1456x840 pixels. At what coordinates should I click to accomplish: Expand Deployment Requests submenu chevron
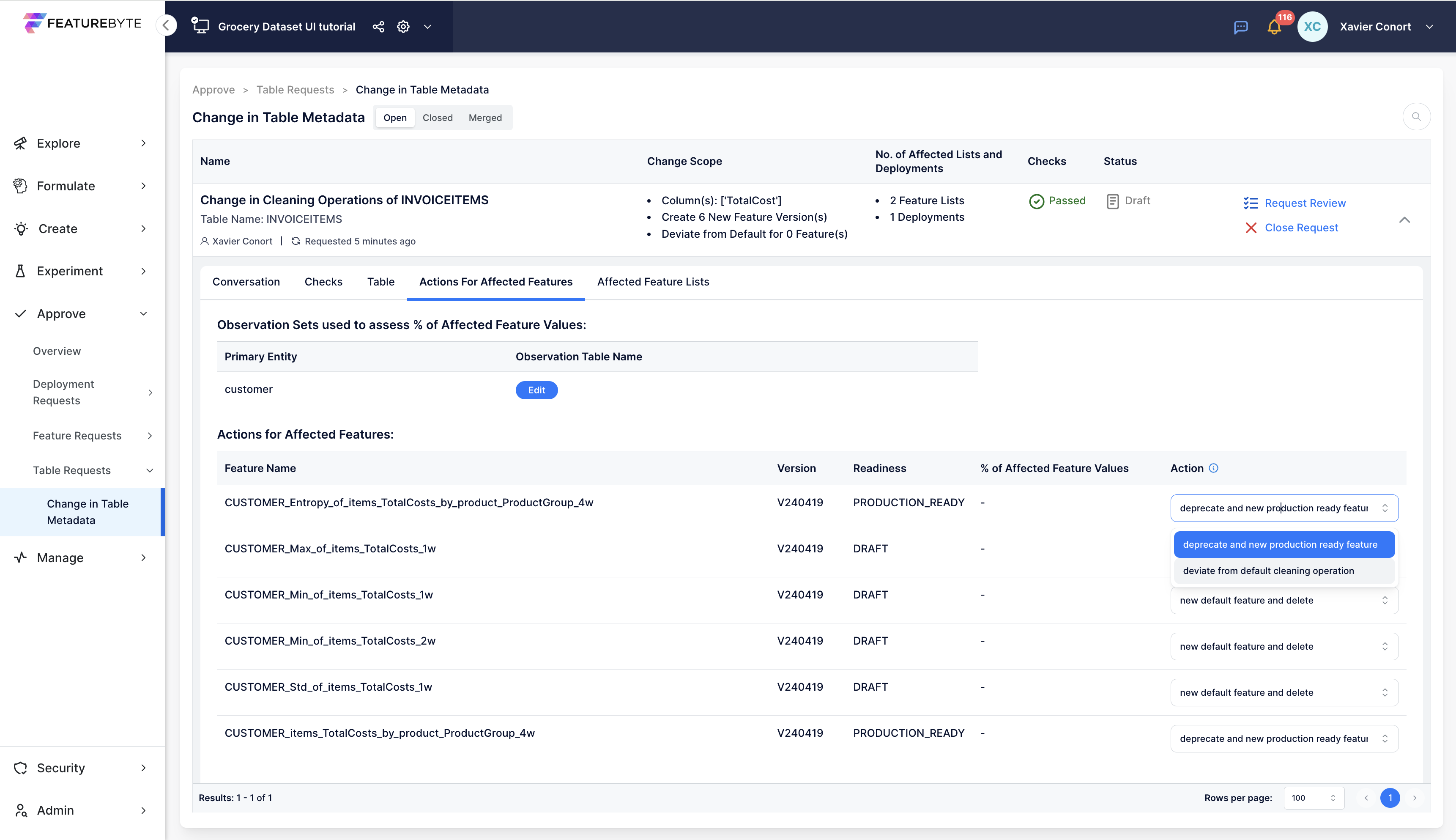[151, 393]
